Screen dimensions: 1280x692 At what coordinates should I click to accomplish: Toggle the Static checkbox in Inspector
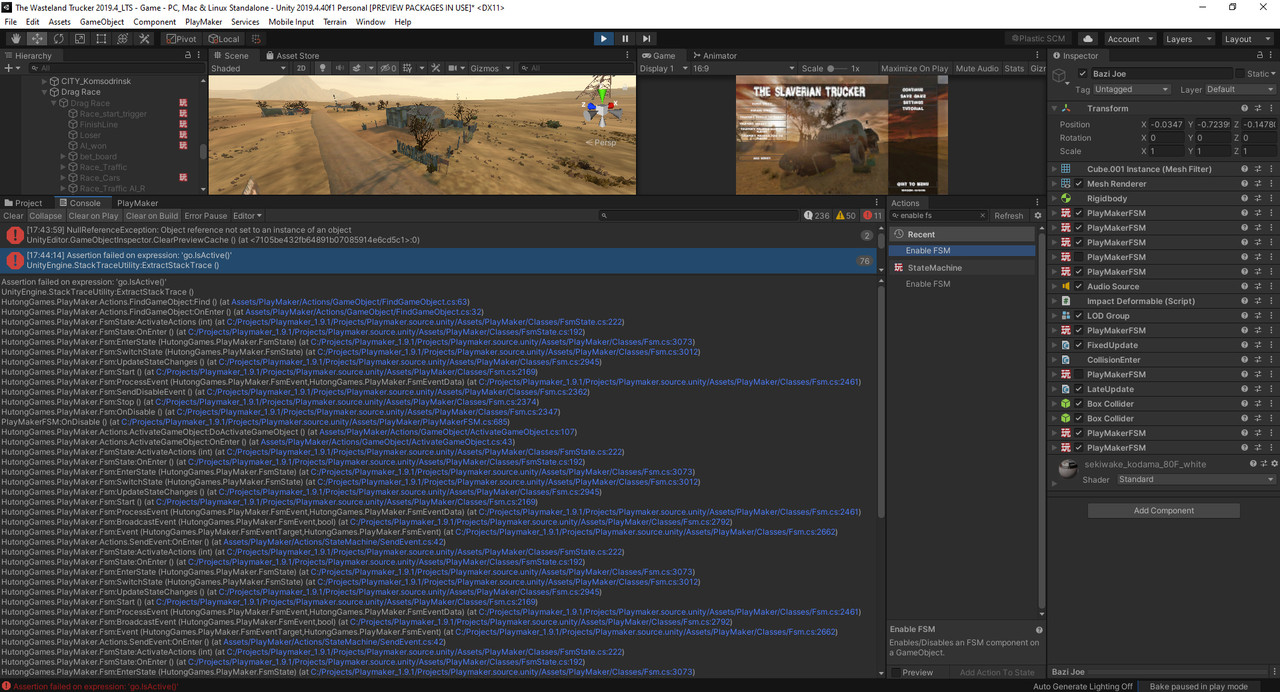click(x=1240, y=74)
